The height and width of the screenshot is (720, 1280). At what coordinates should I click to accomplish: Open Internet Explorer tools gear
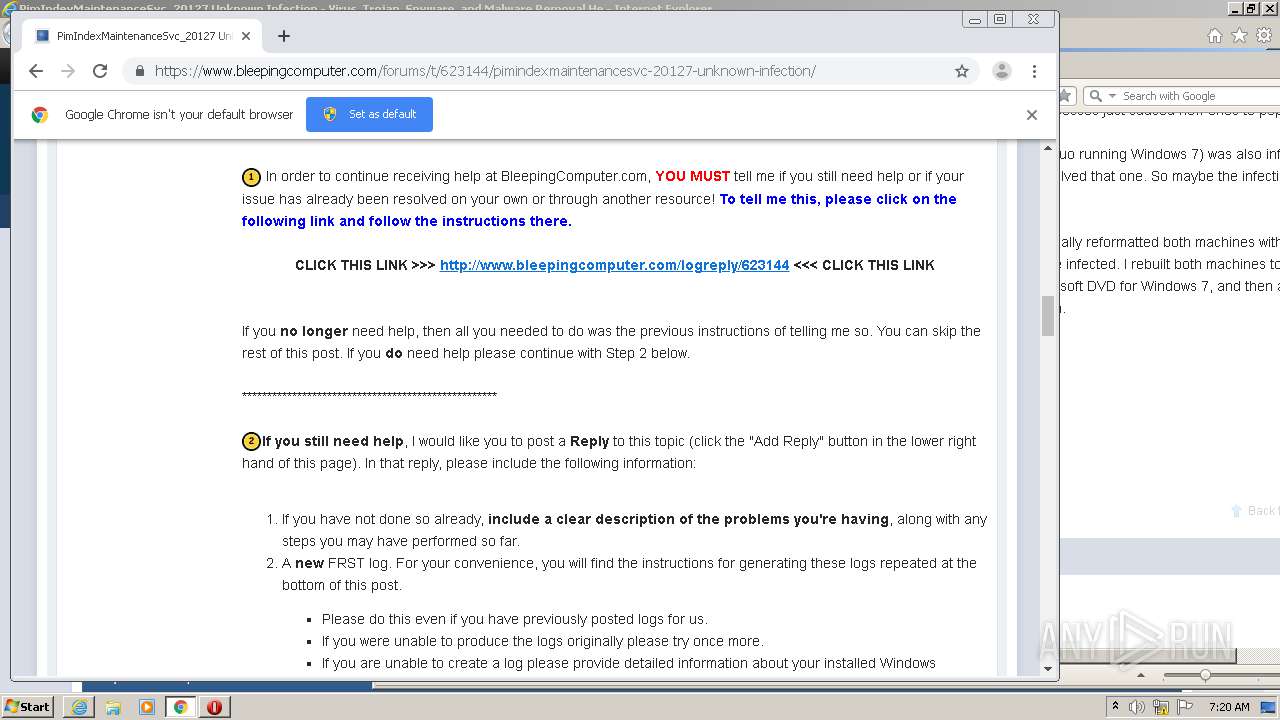click(x=1264, y=35)
